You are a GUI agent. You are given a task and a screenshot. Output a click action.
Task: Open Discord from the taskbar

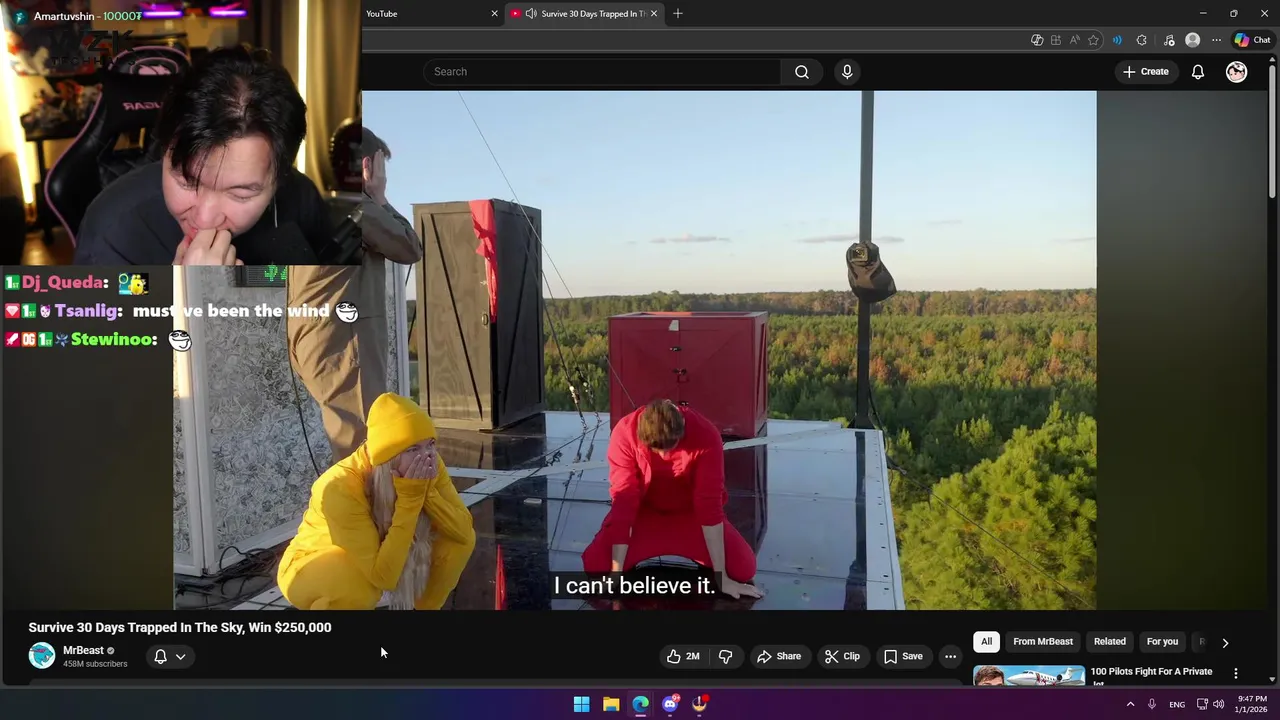pyautogui.click(x=670, y=704)
